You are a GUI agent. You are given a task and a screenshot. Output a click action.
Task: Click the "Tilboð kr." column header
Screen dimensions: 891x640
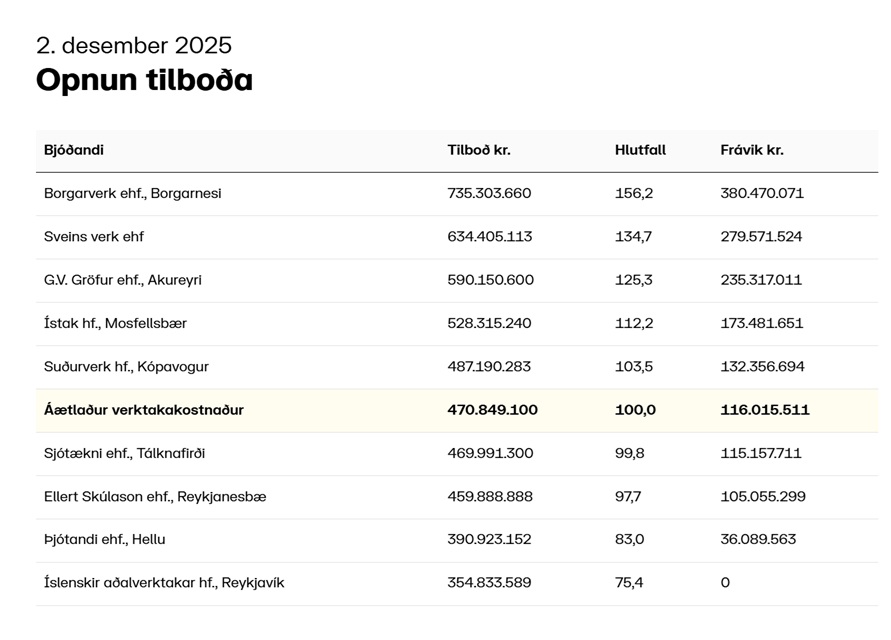479,150
